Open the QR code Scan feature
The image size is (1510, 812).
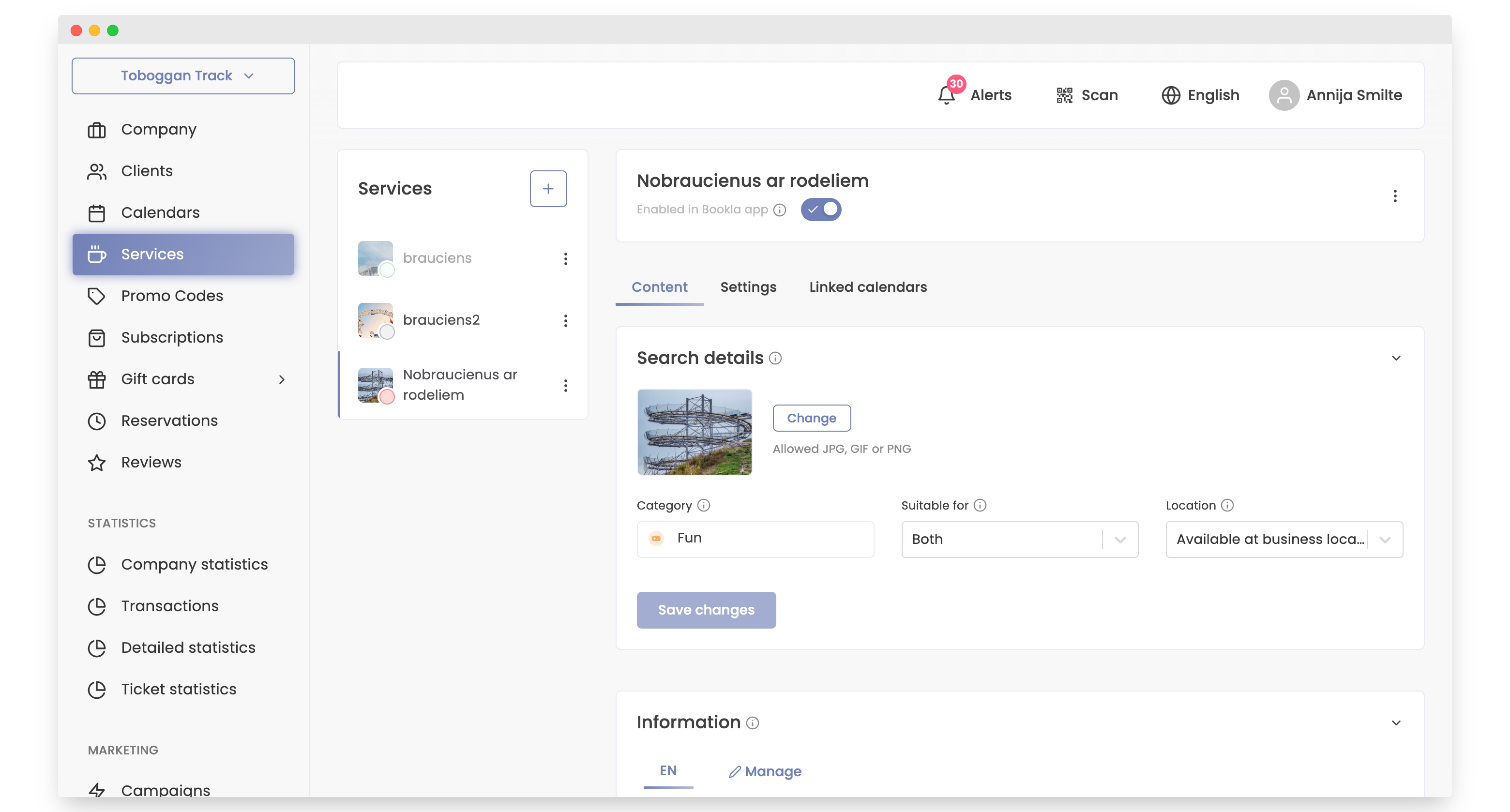(1065, 95)
